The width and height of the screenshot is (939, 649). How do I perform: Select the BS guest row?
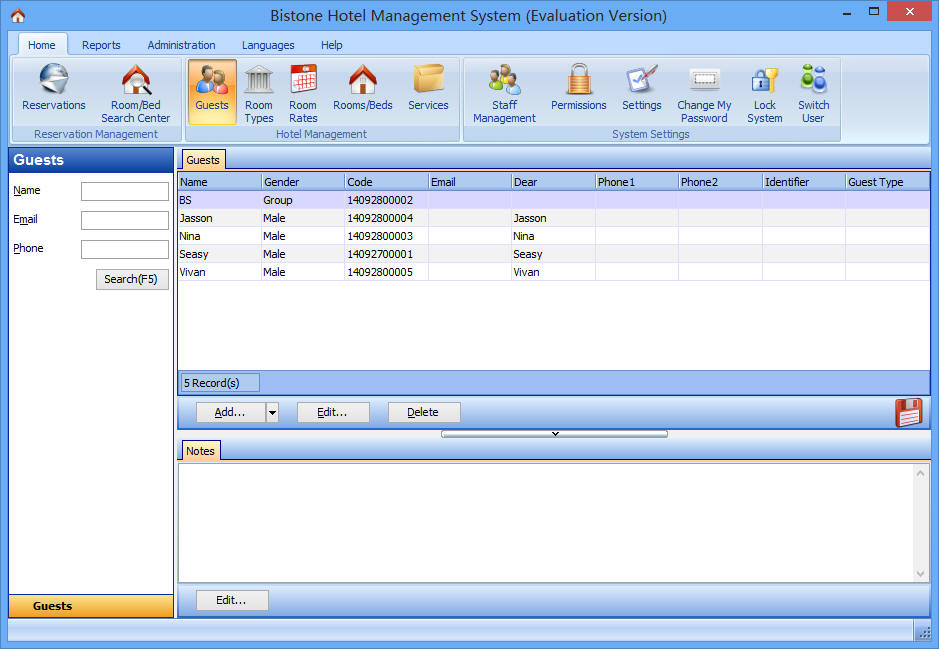pos(554,200)
